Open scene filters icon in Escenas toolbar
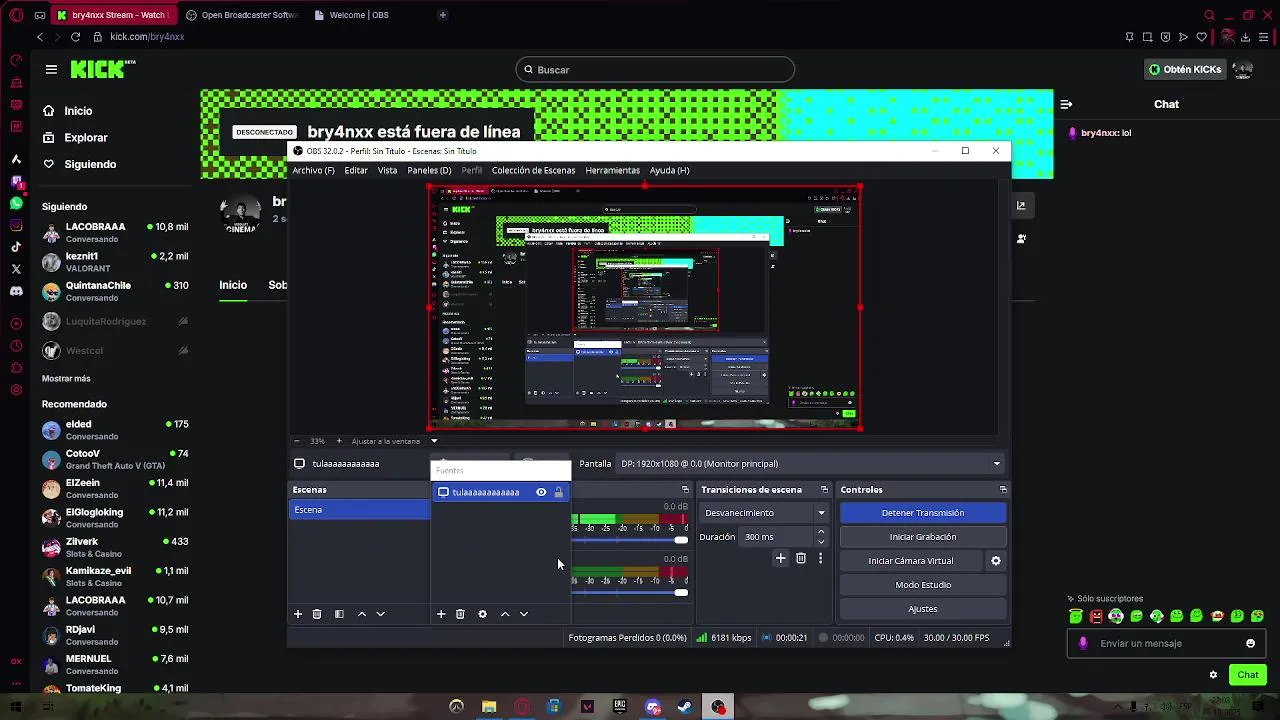Viewport: 1280px width, 720px height. click(x=339, y=614)
